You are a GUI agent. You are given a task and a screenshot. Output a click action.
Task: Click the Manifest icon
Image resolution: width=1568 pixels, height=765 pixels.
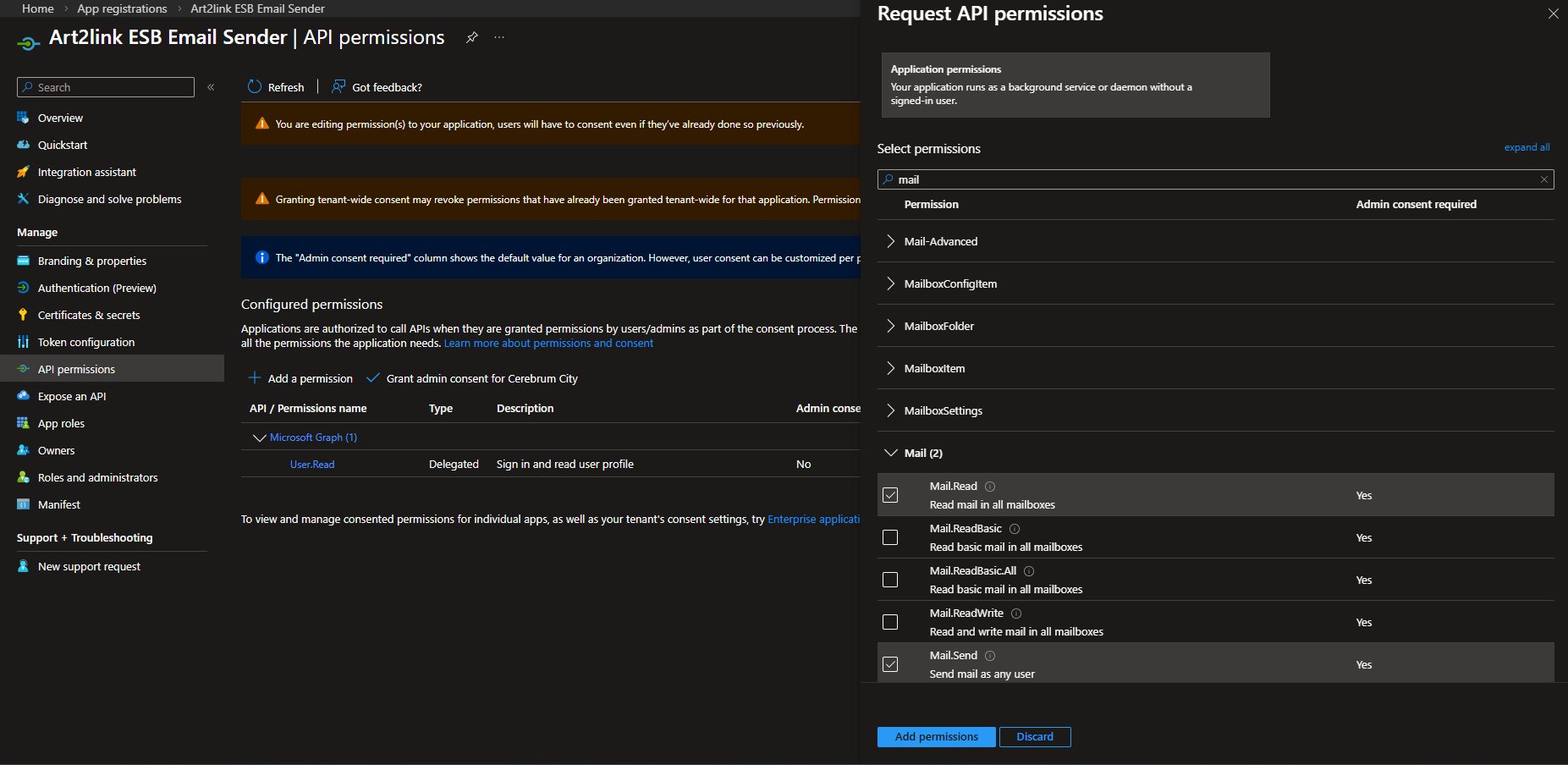(x=23, y=504)
